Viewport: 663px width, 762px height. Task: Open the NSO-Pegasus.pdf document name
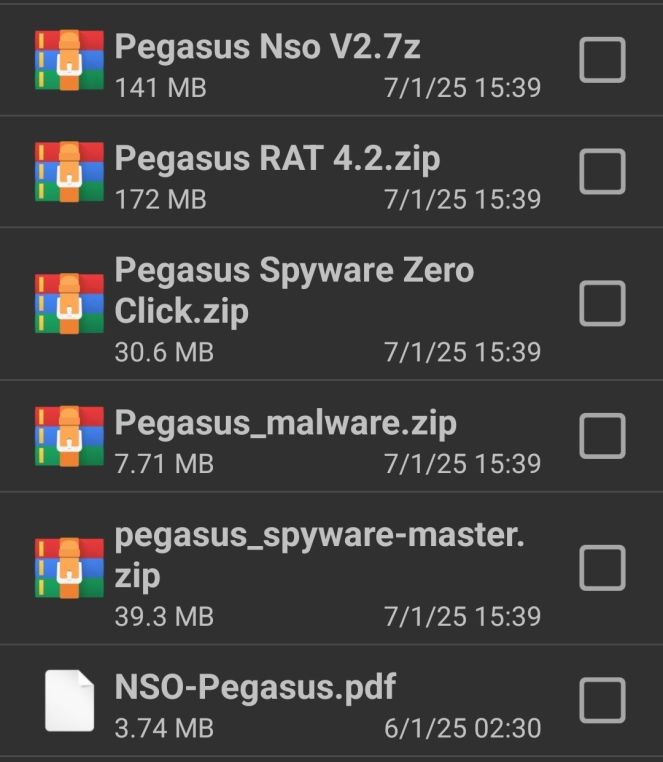click(x=255, y=687)
